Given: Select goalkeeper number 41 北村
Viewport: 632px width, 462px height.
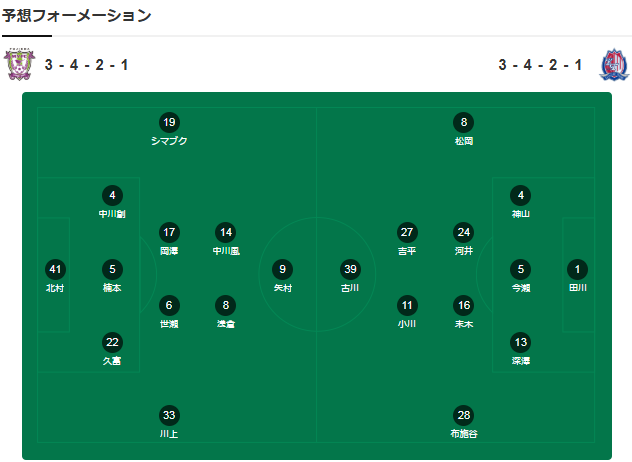Looking at the screenshot, I should [55, 269].
